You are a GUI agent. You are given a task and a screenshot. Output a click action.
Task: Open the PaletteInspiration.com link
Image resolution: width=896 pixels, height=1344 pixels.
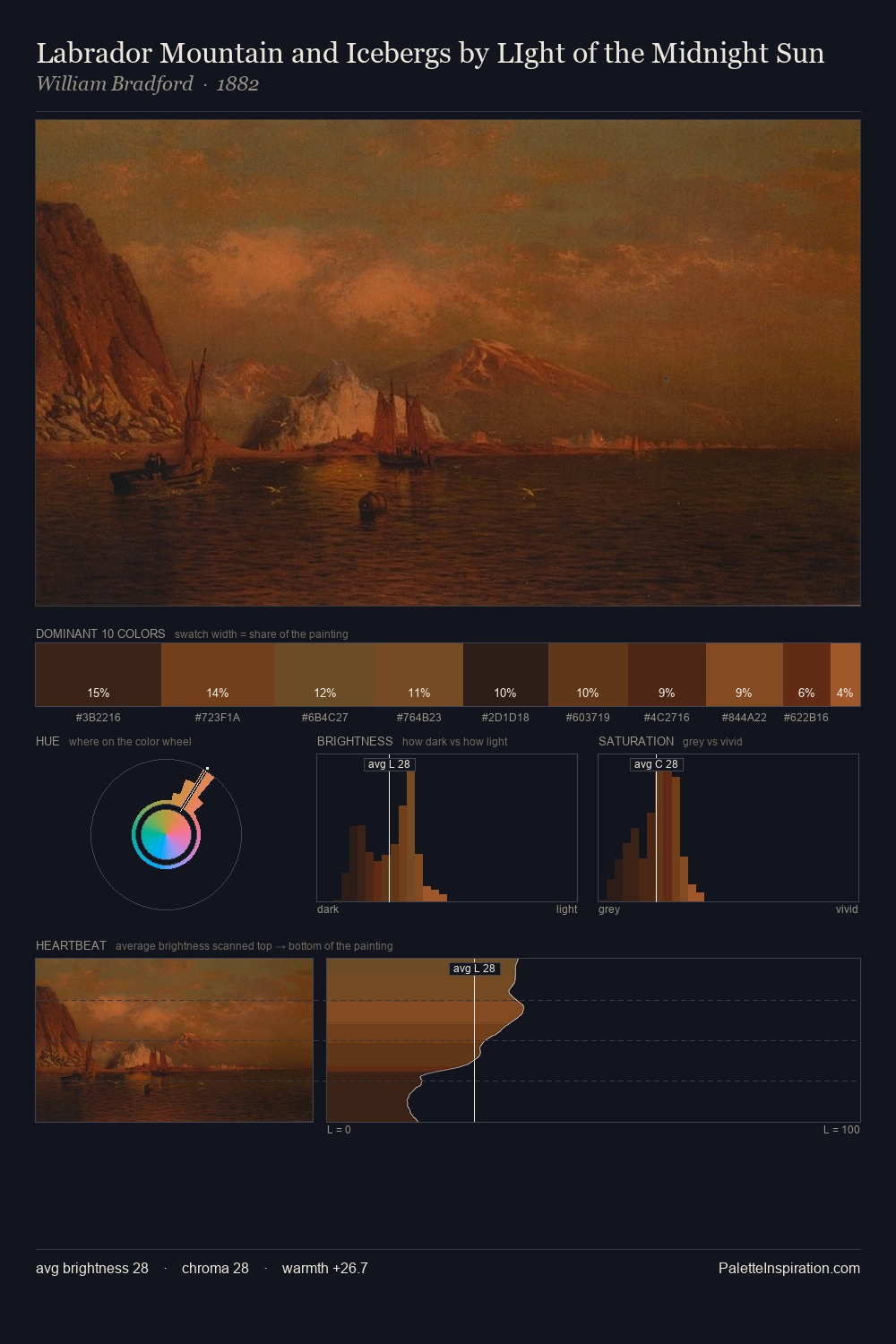pos(789,1268)
